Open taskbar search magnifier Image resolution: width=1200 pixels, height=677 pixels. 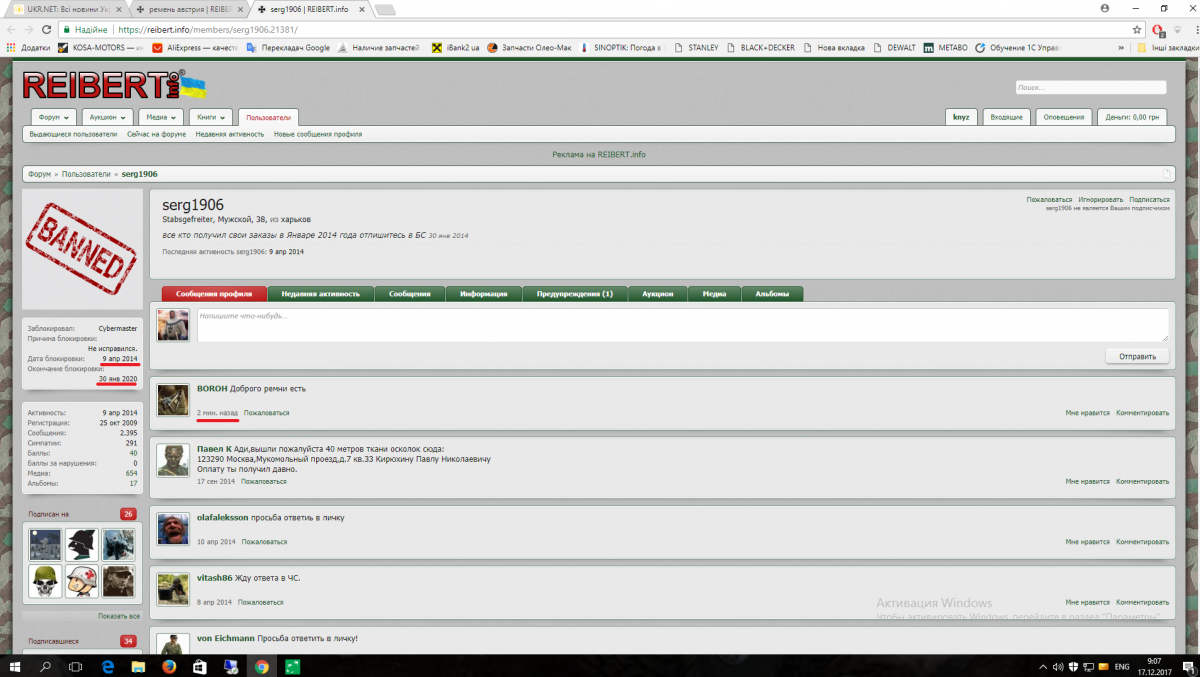click(46, 666)
